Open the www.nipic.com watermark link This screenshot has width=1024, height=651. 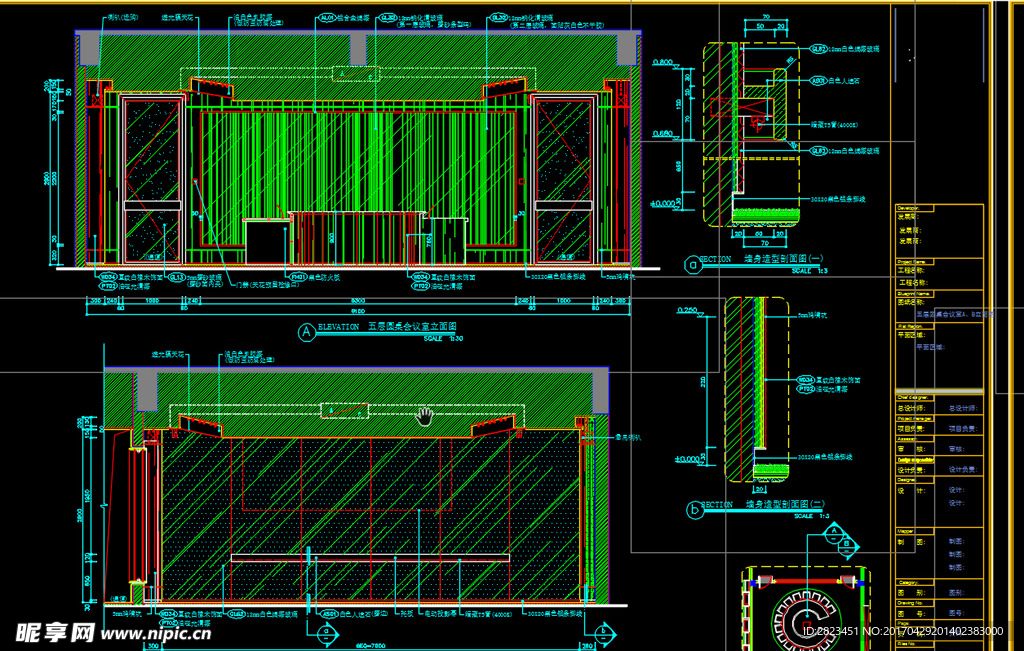[x=156, y=633]
